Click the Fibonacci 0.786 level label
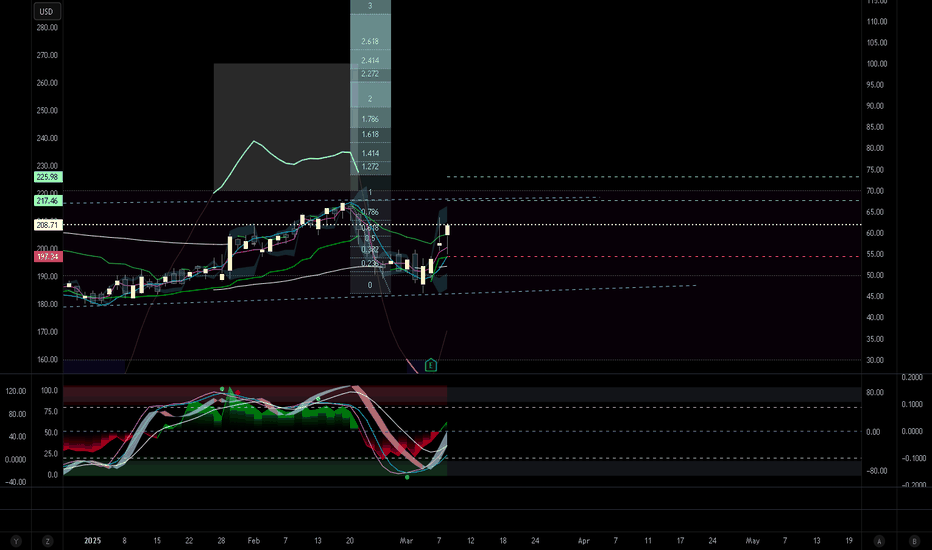Screen dimensions: 932x550 tap(370, 212)
